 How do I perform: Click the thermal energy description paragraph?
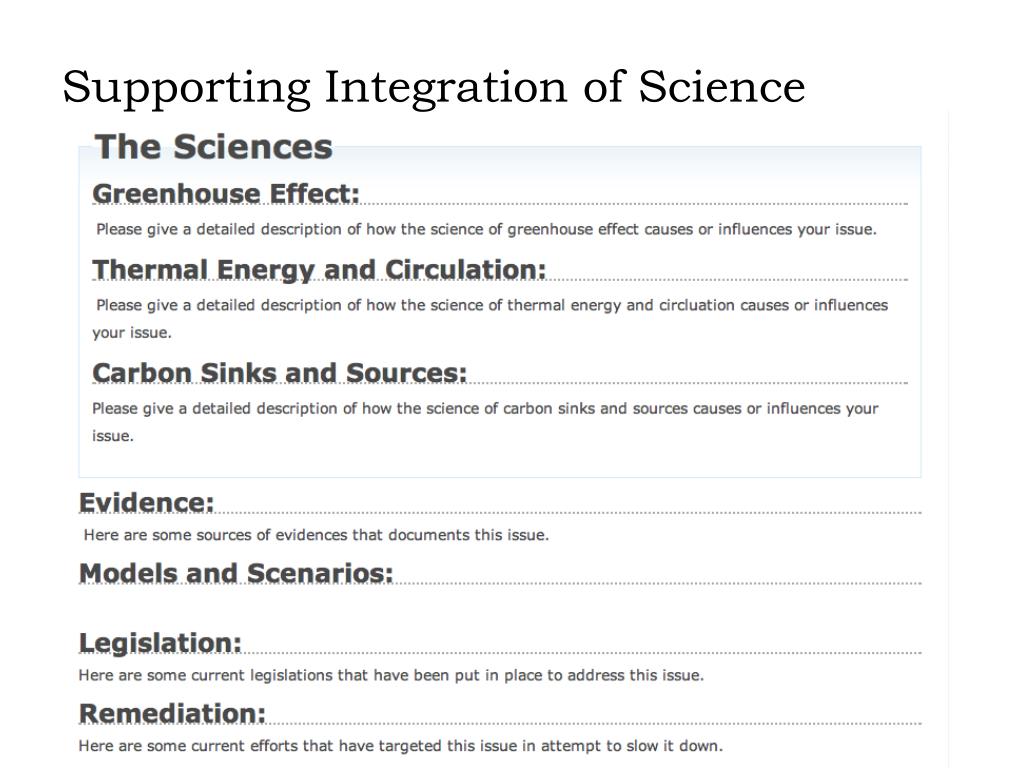pos(490,319)
